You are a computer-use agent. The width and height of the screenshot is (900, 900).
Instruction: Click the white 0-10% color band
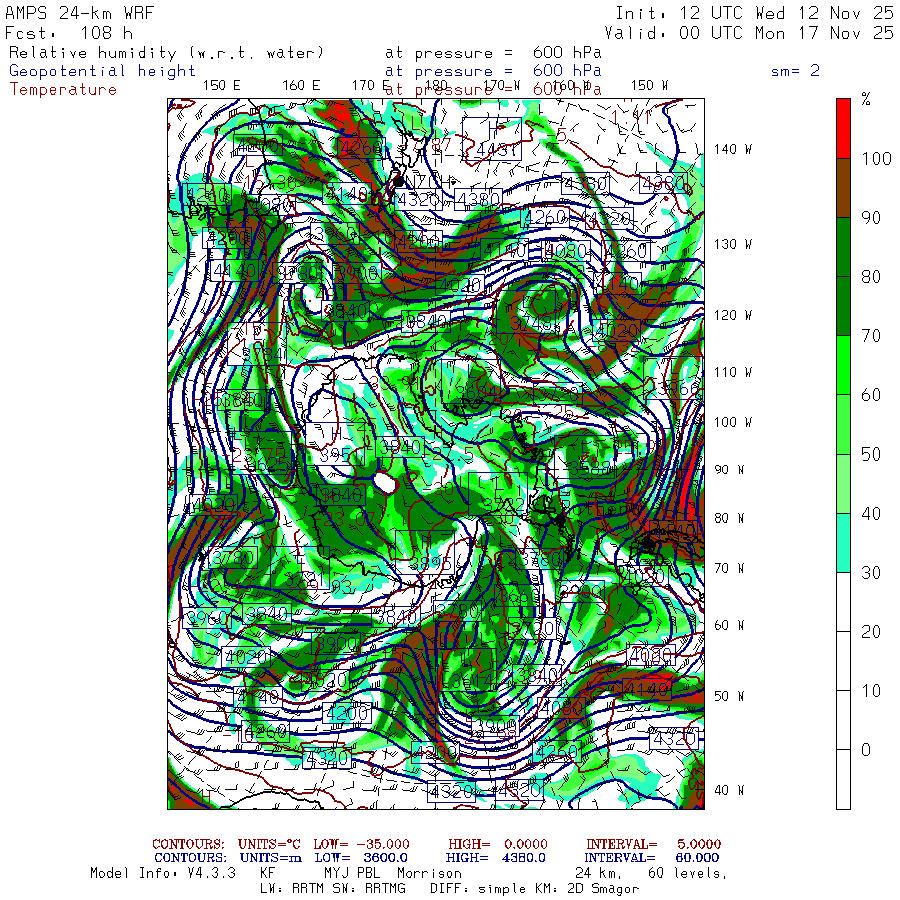point(843,720)
